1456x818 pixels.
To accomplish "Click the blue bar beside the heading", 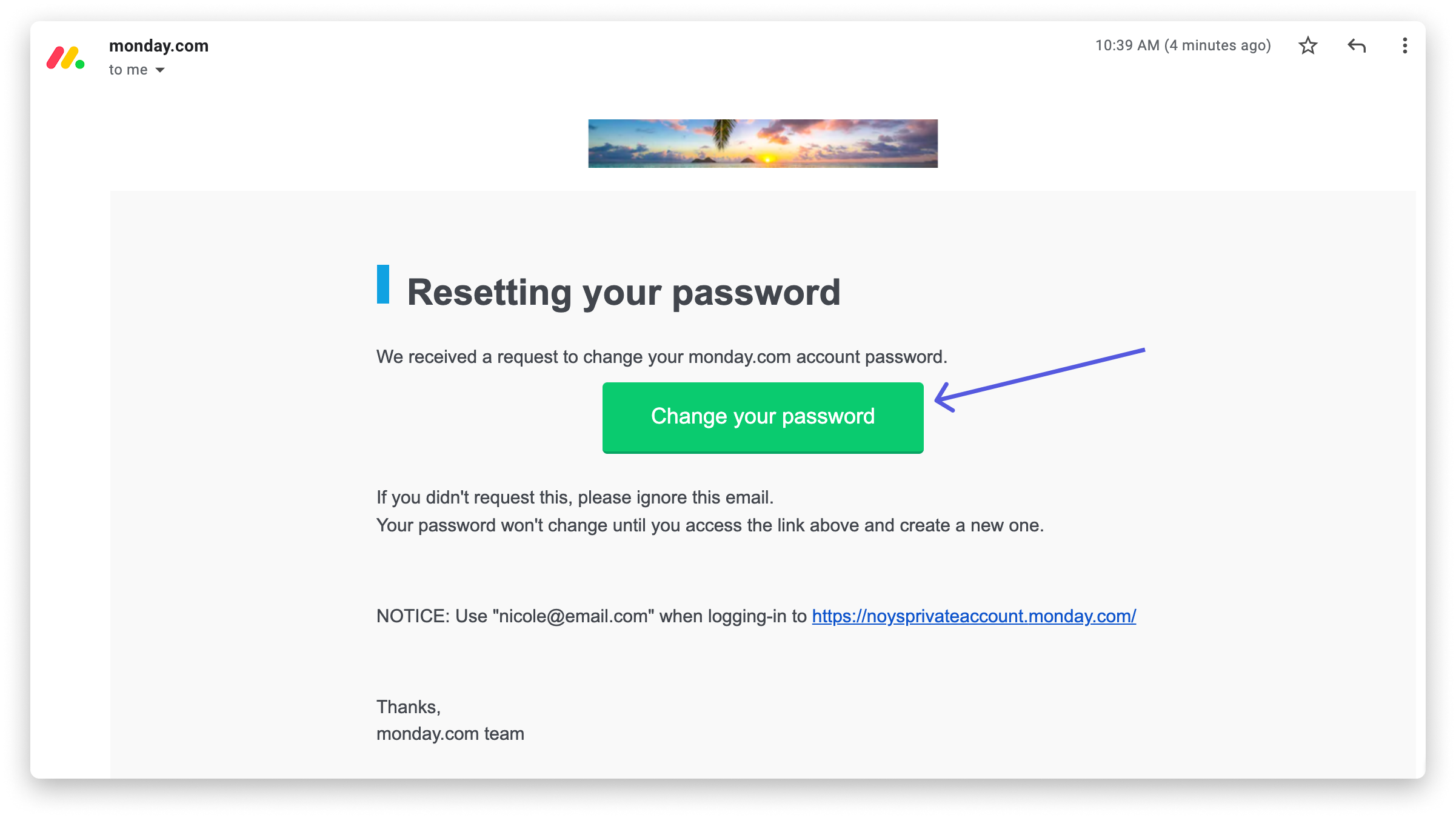I will (383, 284).
